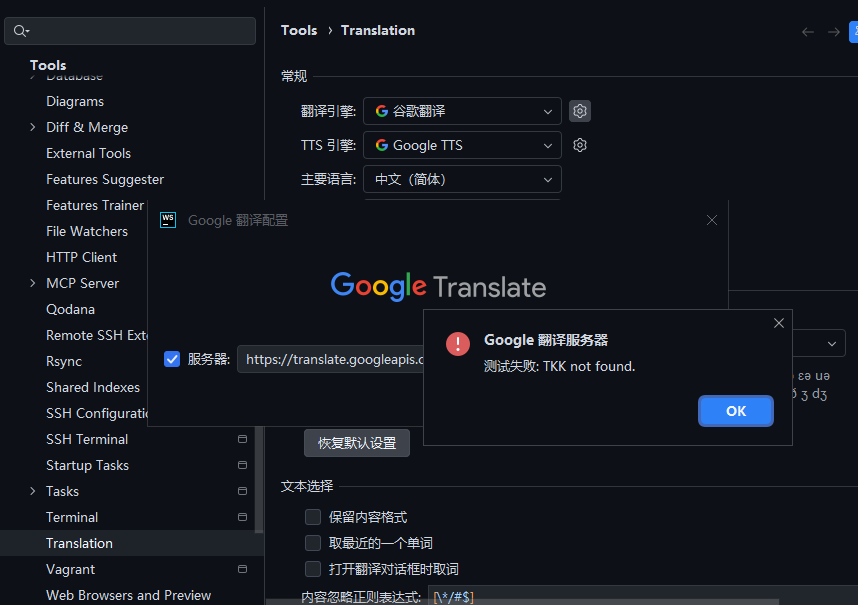Select Terminal settings page
The width and height of the screenshot is (858, 605).
pos(72,517)
